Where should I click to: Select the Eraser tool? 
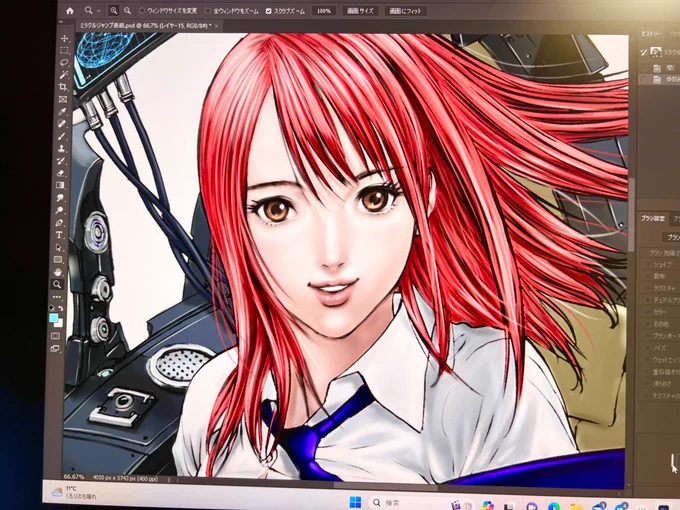(61, 173)
